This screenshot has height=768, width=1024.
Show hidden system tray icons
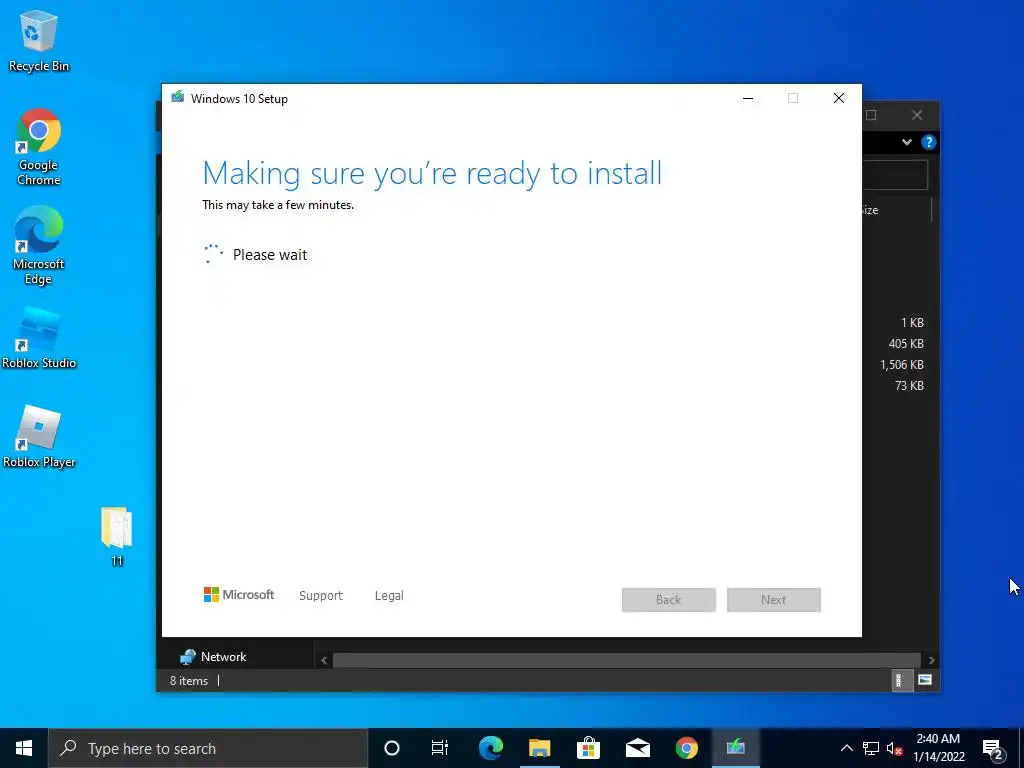point(846,748)
